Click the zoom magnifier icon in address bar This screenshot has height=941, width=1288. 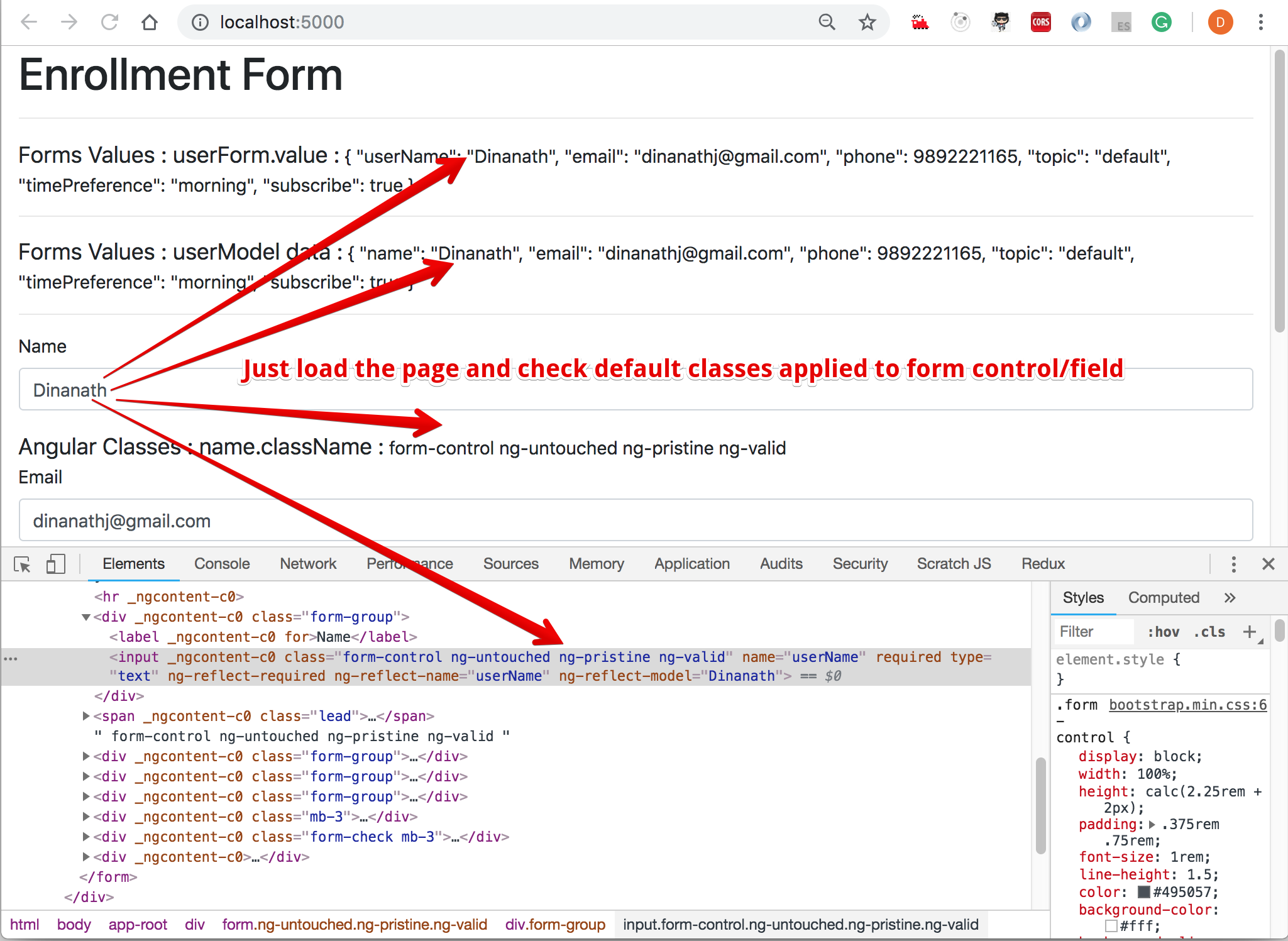[x=827, y=23]
